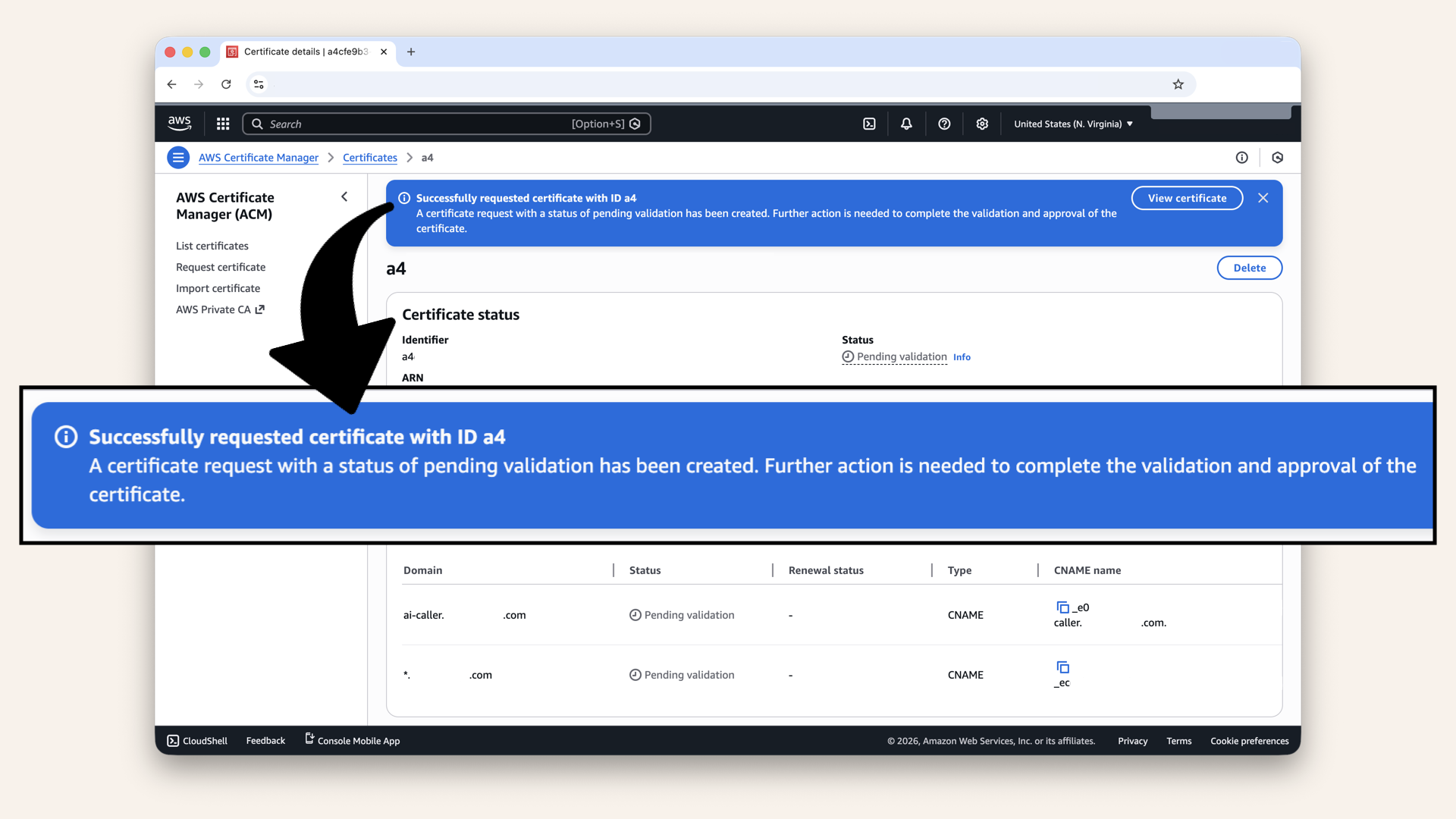Open the help icon in the navigation bar
Screen dimensions: 1456x819
(x=944, y=123)
